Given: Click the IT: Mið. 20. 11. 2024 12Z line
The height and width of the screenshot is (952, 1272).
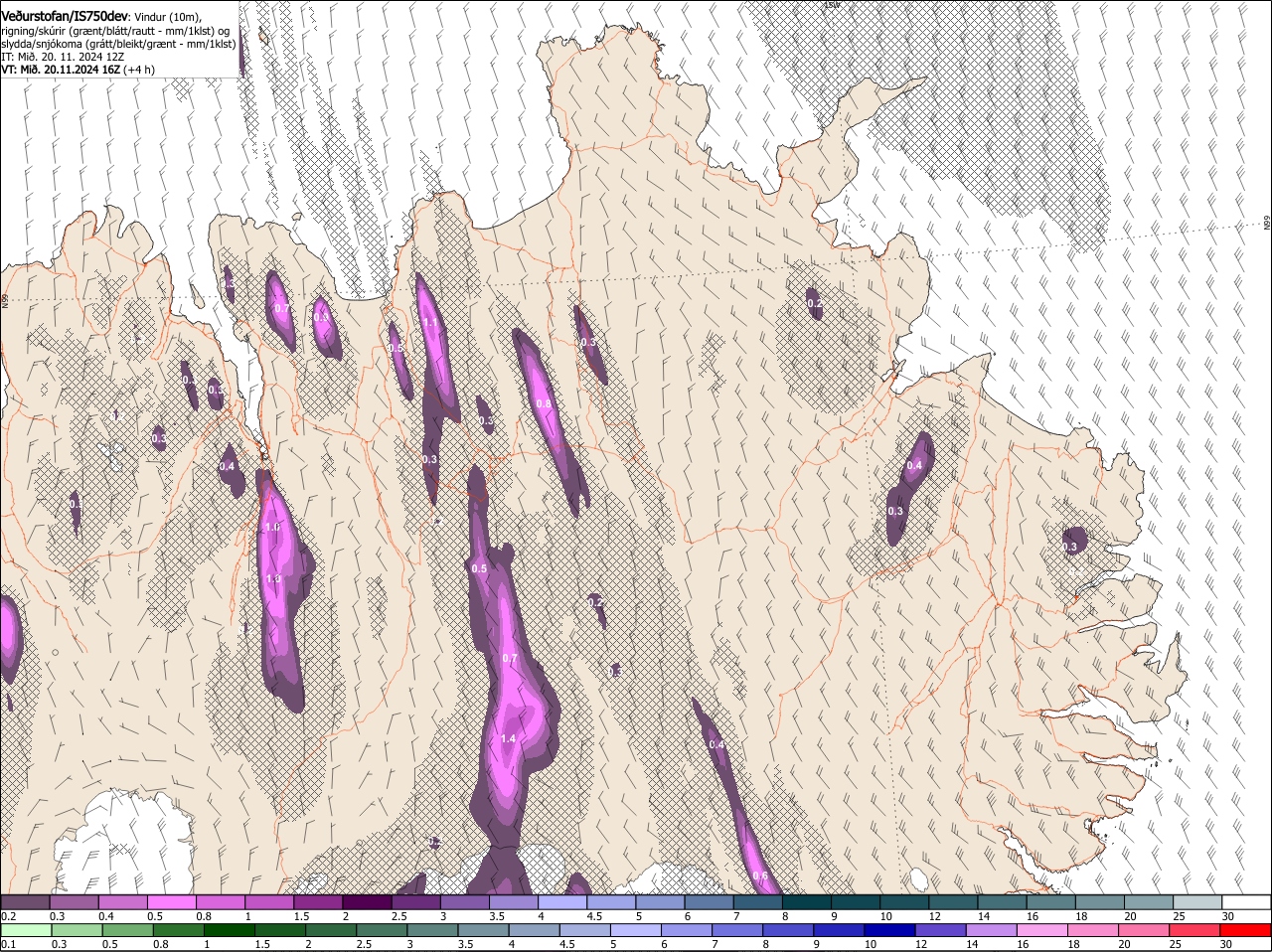Looking at the screenshot, I should (x=64, y=57).
